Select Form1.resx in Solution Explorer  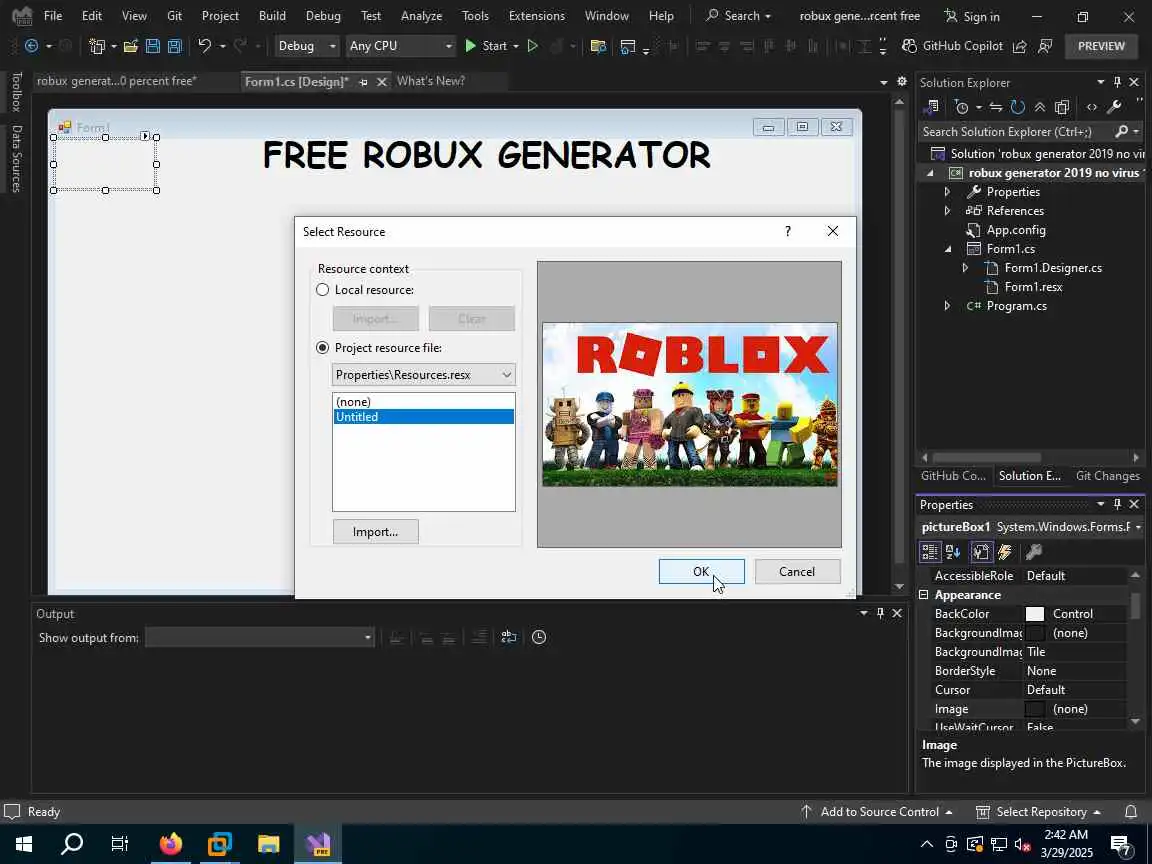[x=1033, y=287]
